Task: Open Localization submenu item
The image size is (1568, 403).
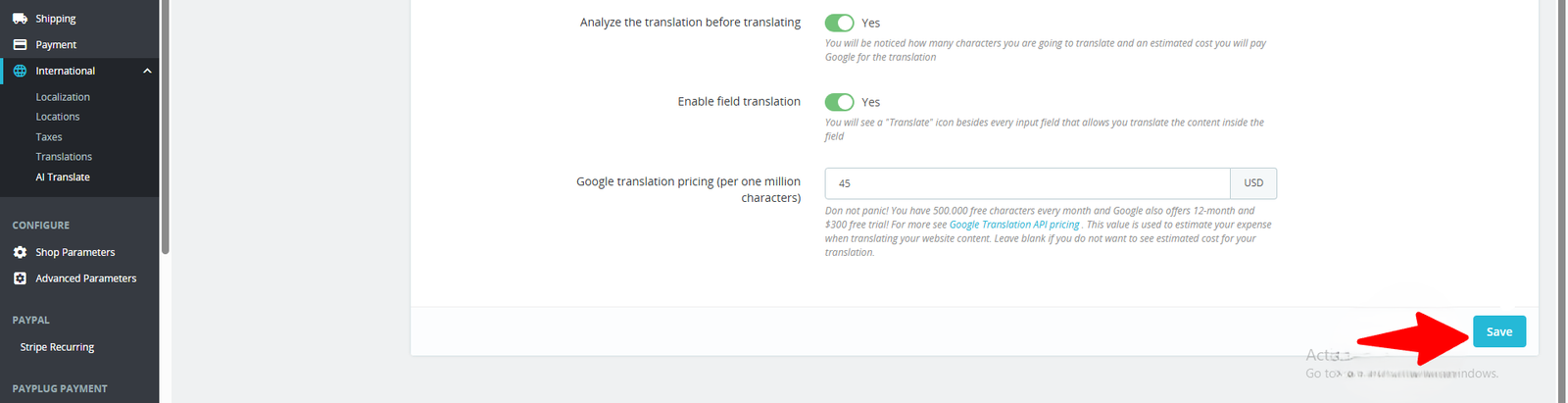Action: coord(63,97)
